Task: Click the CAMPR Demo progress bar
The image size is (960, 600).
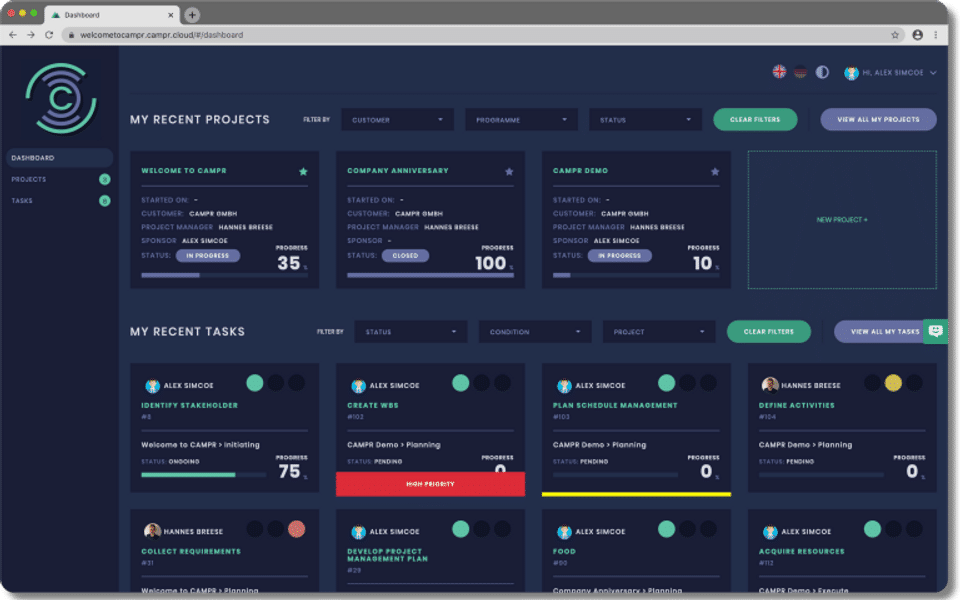Action: click(636, 276)
